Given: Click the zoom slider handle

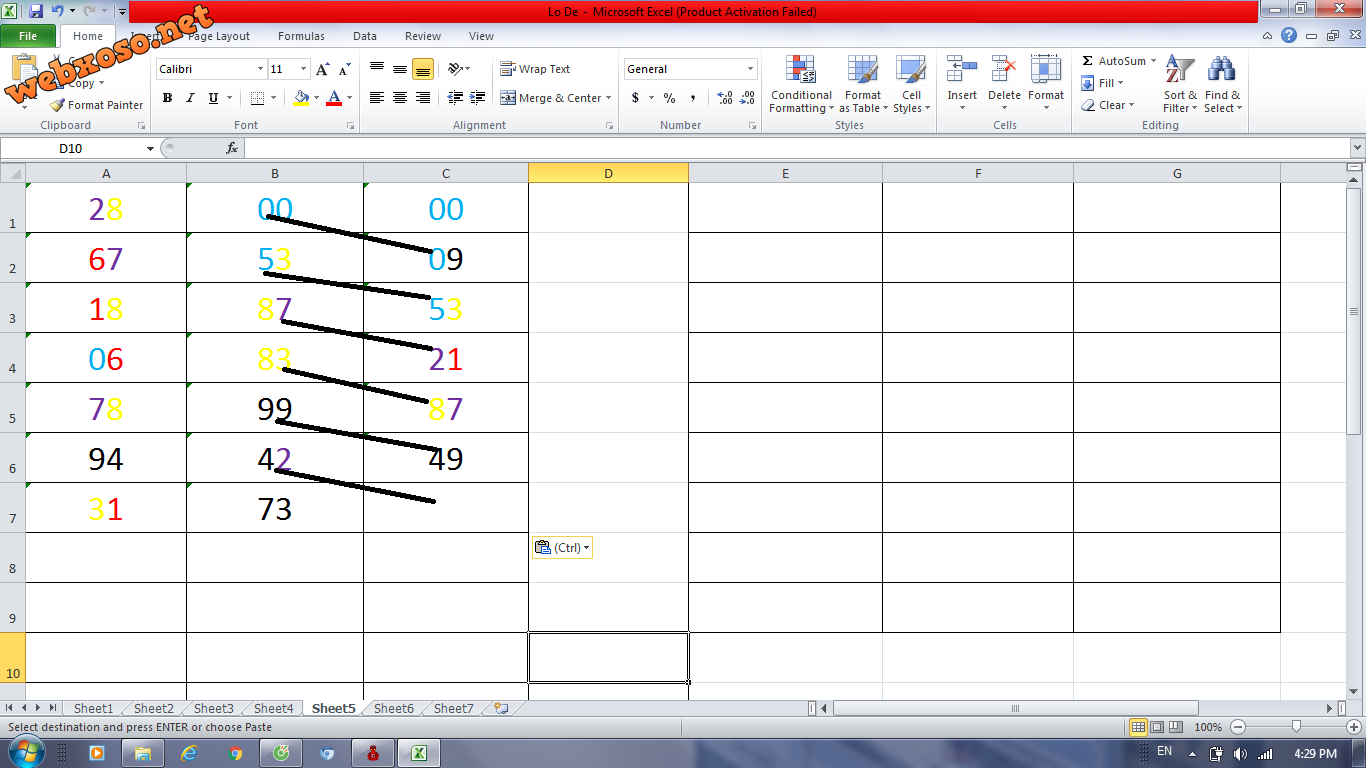Looking at the screenshot, I should coord(1296,727).
